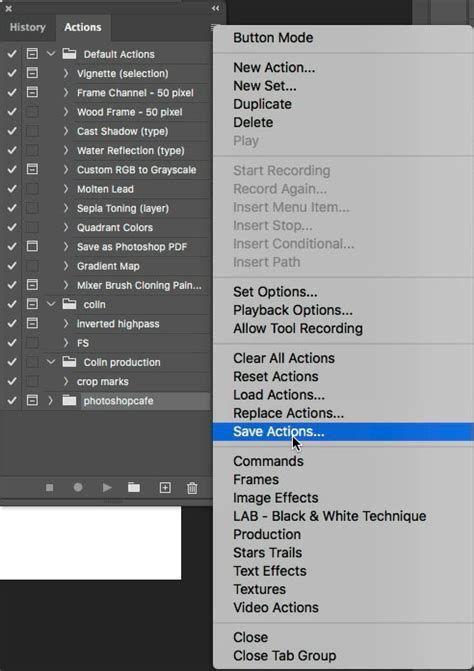The width and height of the screenshot is (474, 671).
Task: Select Load Actions... menu entry
Action: tap(279, 395)
